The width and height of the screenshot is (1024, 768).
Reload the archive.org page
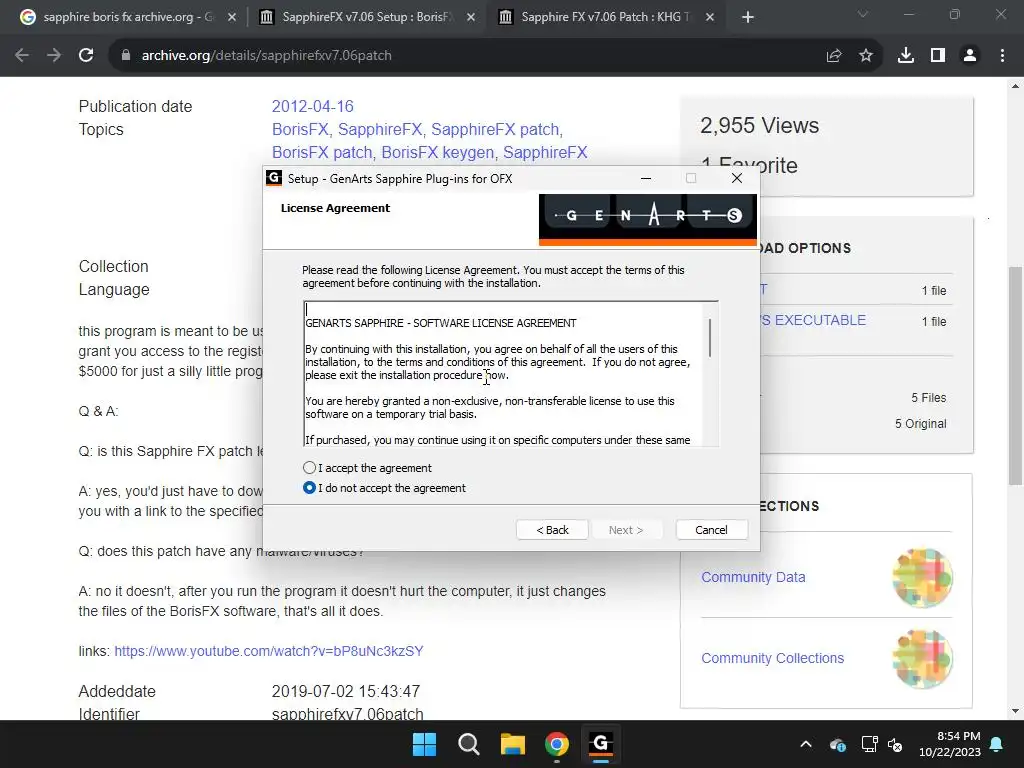coord(86,56)
